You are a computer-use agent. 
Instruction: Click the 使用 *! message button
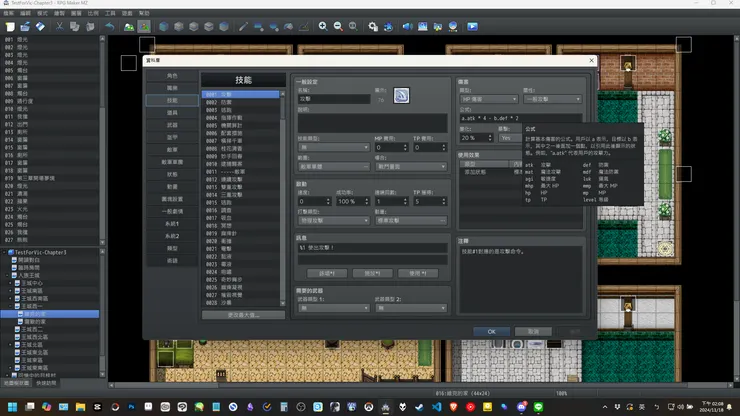pyautogui.click(x=418, y=273)
